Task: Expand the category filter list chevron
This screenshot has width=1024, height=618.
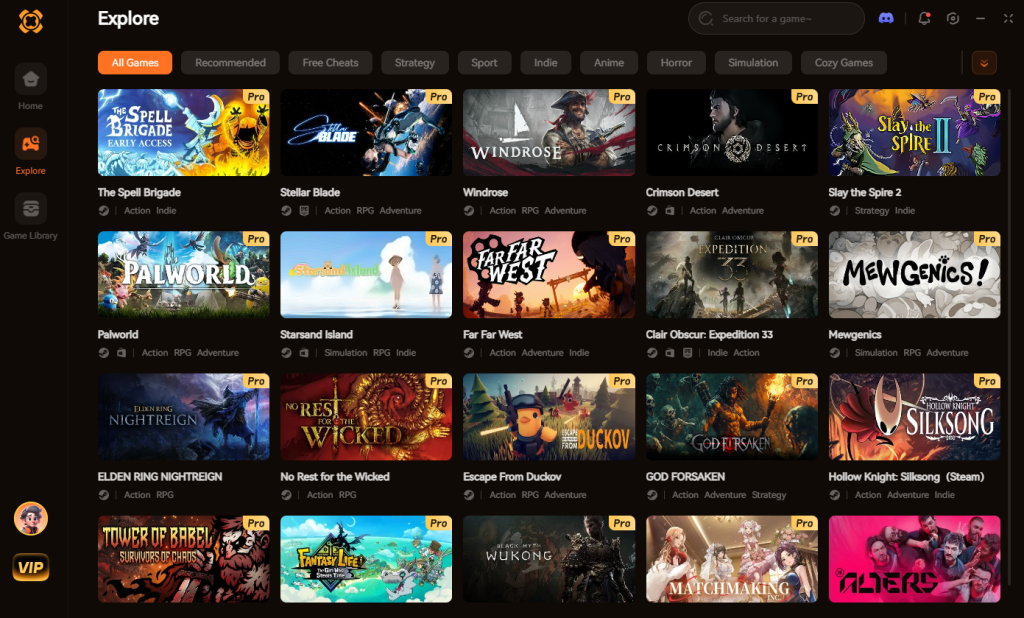Action: click(x=984, y=63)
